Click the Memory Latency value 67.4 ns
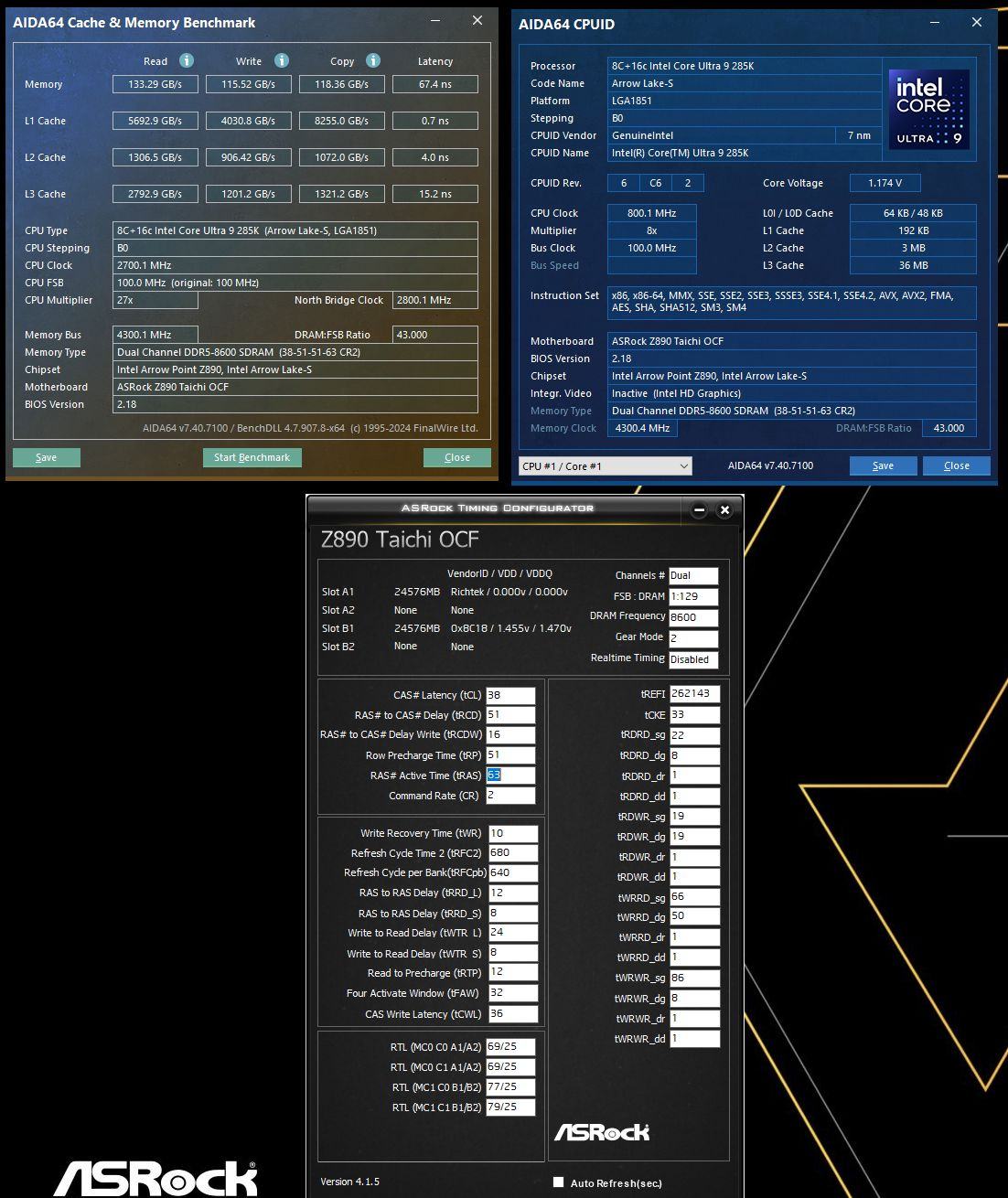This screenshot has height=1198, width=1008. (435, 84)
